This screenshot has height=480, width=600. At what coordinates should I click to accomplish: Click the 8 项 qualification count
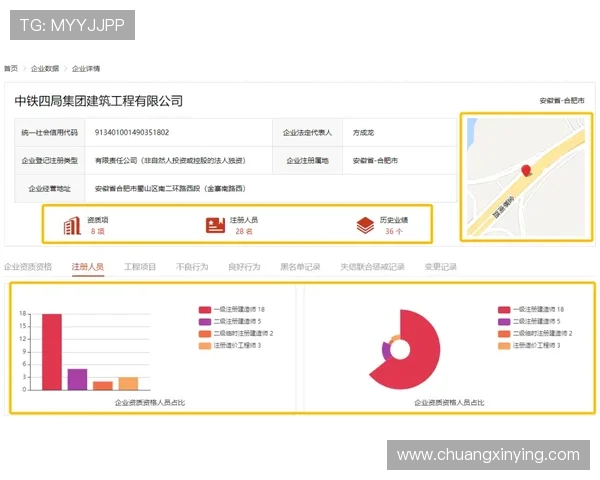click(x=98, y=231)
